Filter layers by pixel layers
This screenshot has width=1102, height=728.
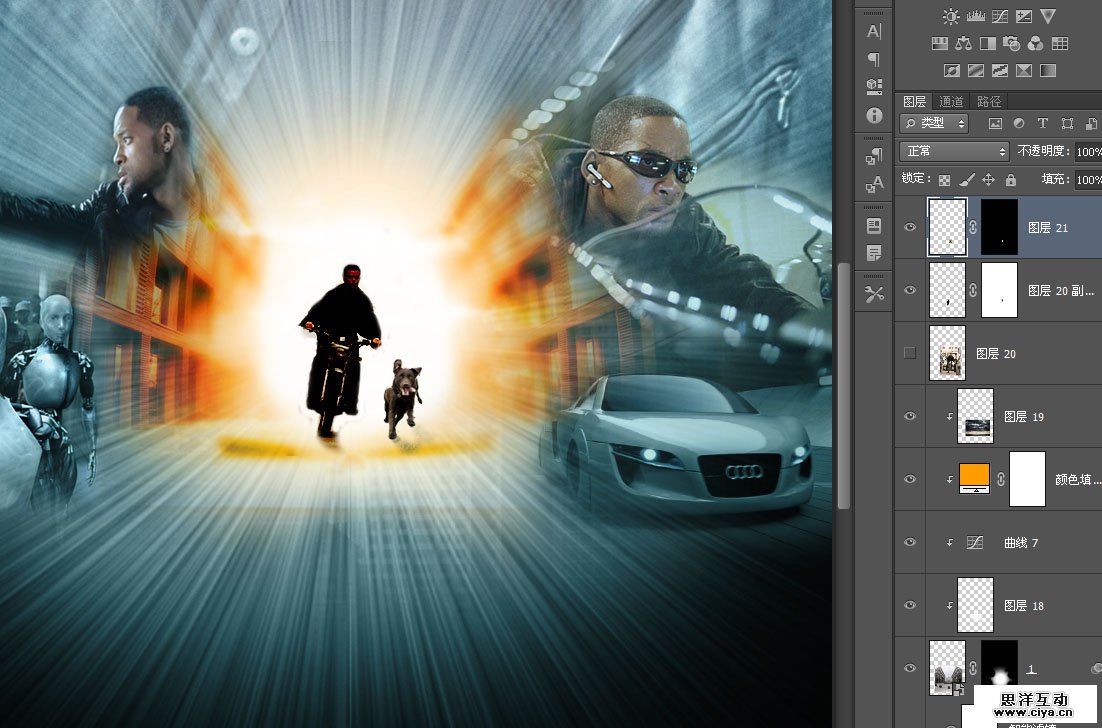point(995,123)
